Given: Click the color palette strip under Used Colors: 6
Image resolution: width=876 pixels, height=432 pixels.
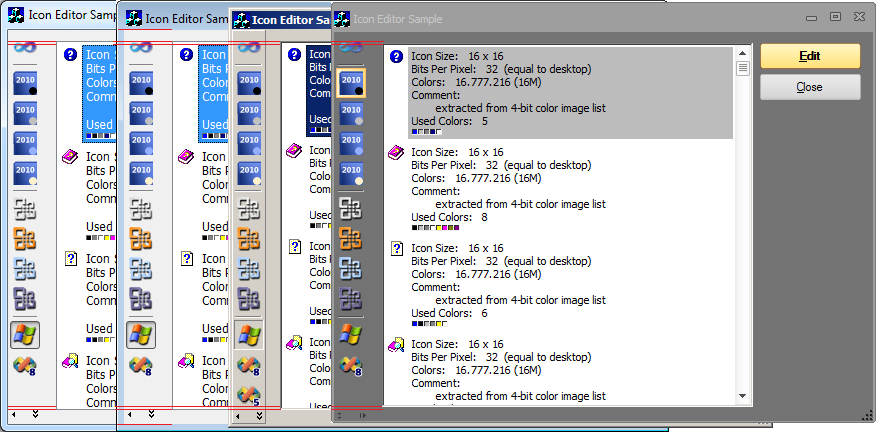Looking at the screenshot, I should tap(430, 324).
